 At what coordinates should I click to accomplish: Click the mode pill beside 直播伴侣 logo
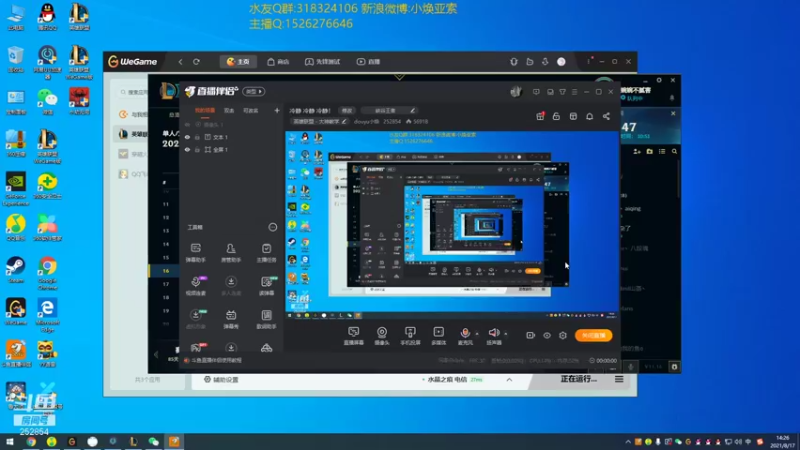point(254,91)
